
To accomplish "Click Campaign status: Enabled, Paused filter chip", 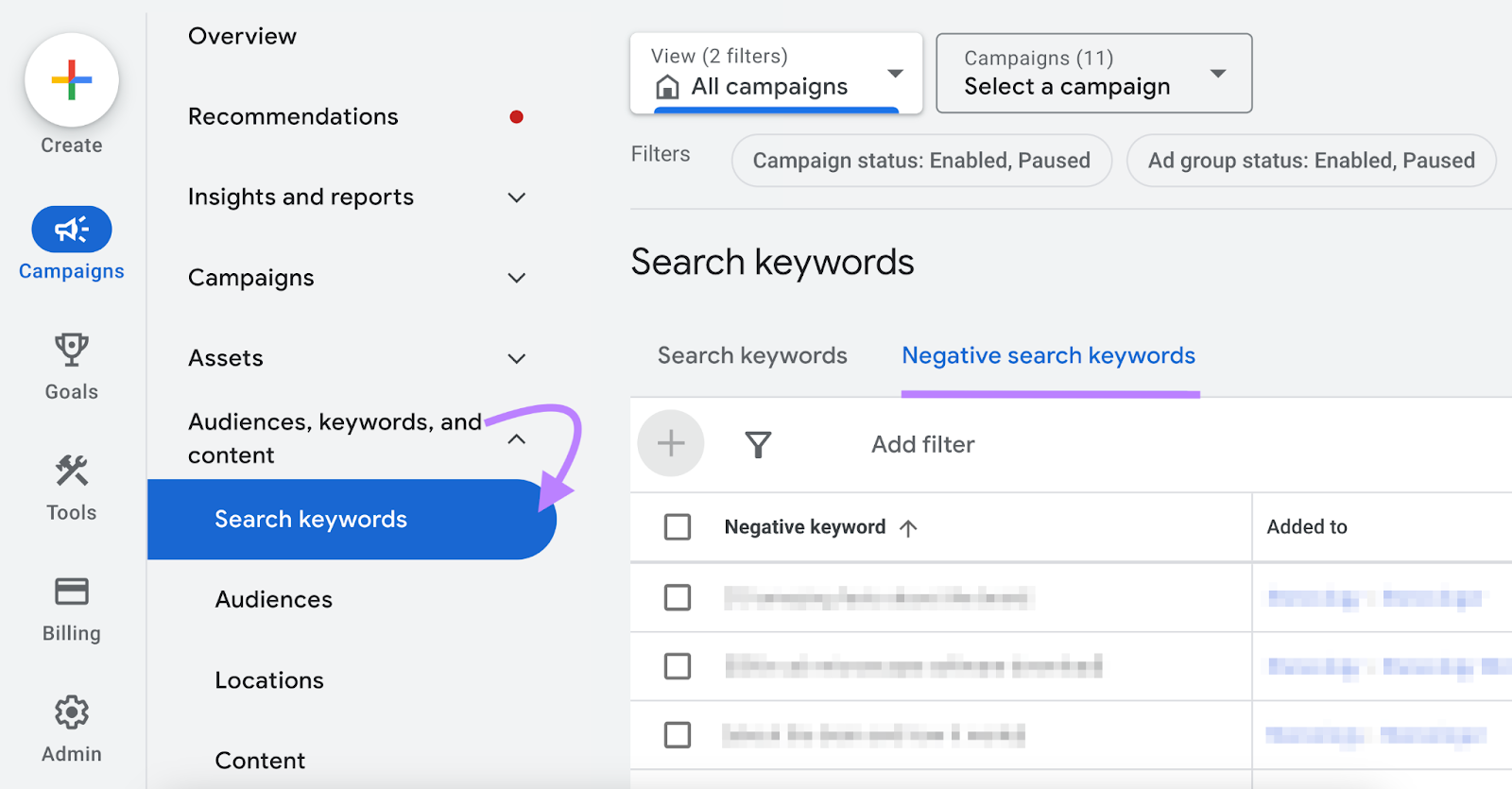I will click(x=921, y=161).
